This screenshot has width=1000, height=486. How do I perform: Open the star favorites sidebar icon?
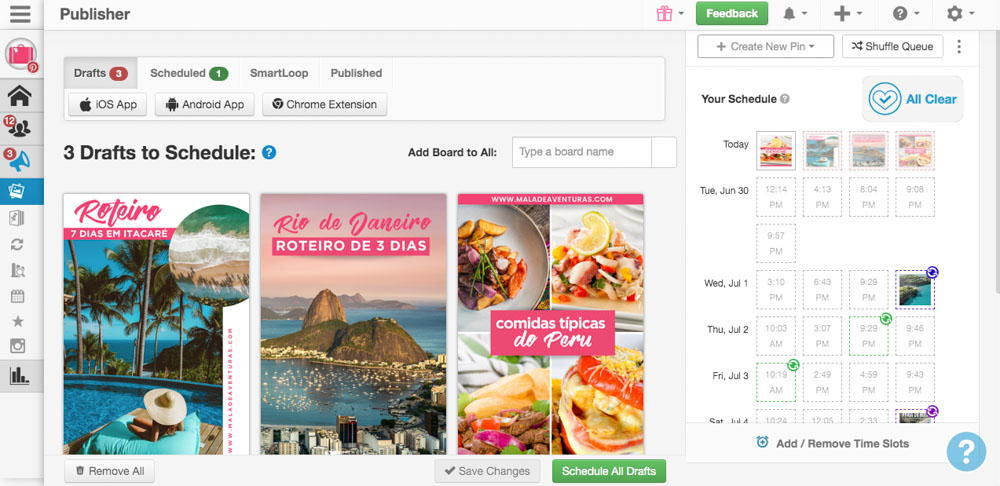(17, 321)
